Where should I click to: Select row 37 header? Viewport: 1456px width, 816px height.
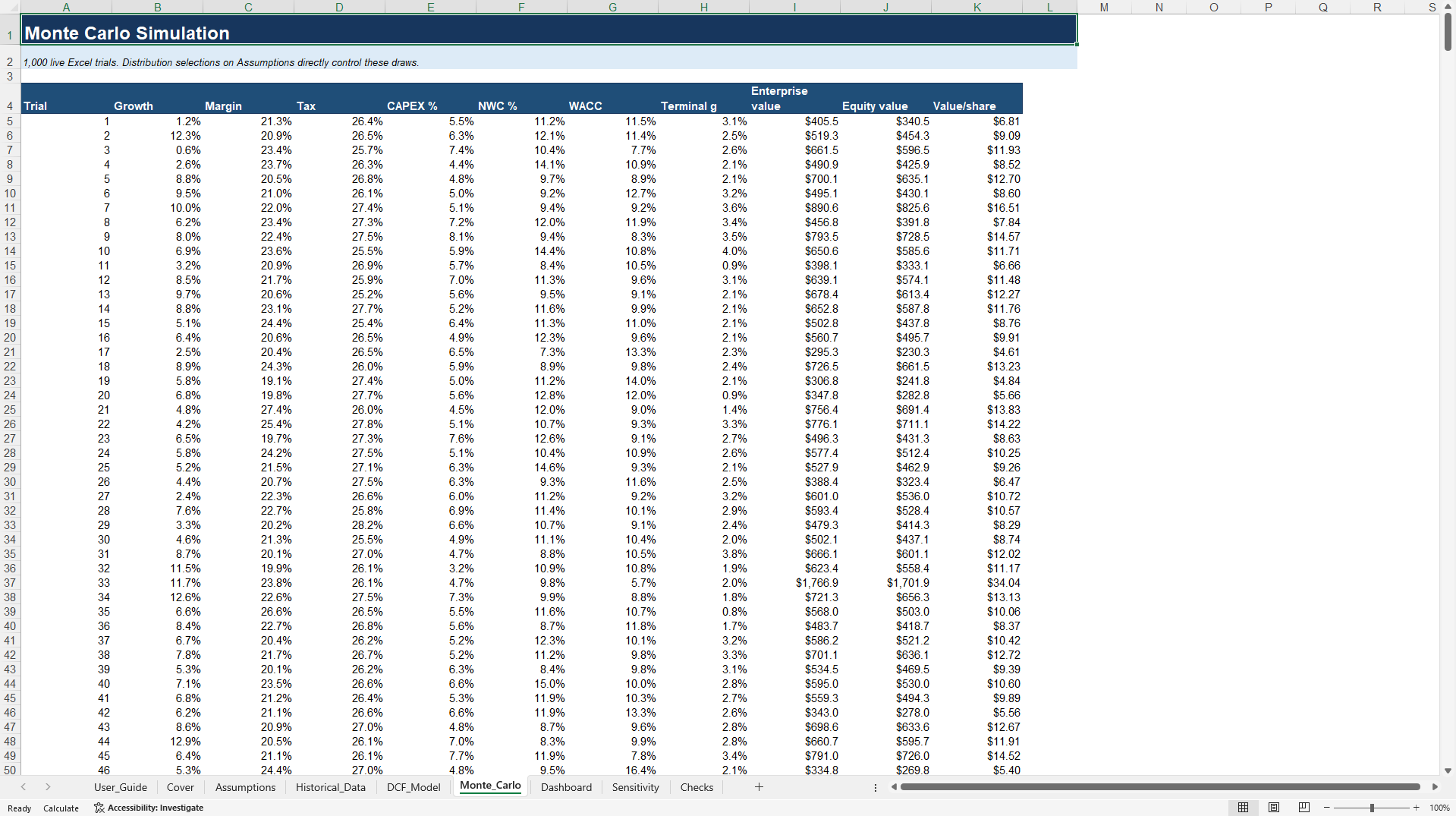(x=10, y=583)
